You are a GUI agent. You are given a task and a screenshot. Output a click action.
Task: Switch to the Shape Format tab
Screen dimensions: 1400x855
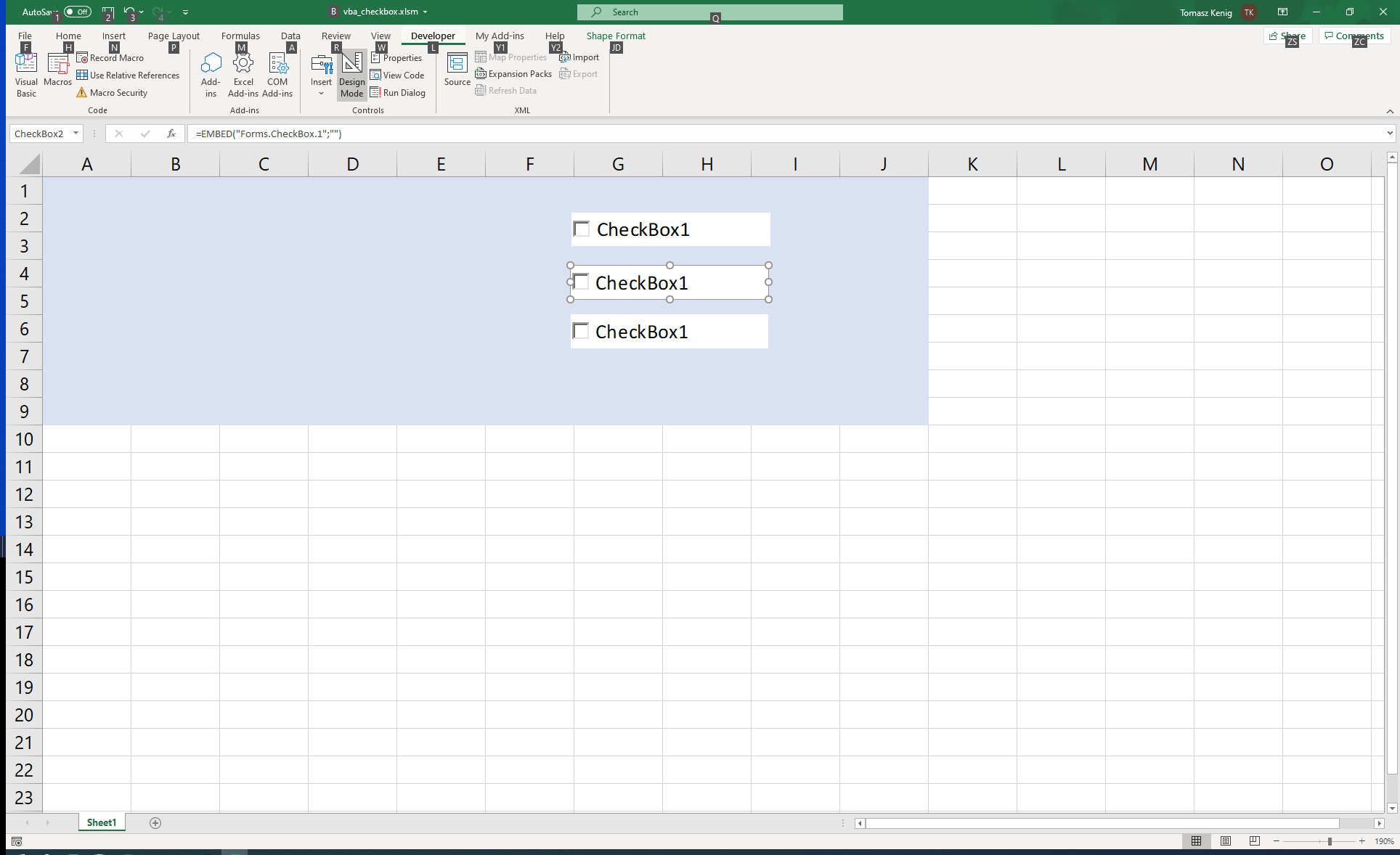point(615,36)
